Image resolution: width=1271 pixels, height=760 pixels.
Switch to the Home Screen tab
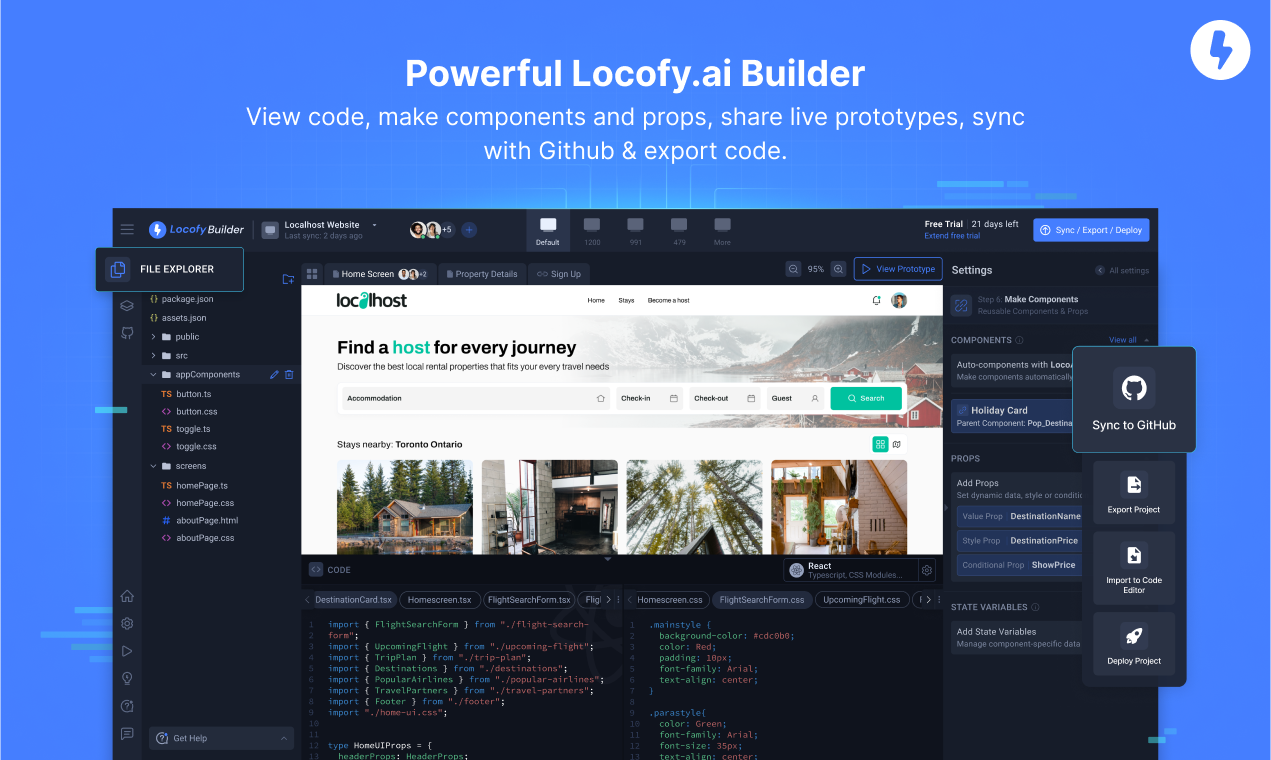[x=380, y=274]
